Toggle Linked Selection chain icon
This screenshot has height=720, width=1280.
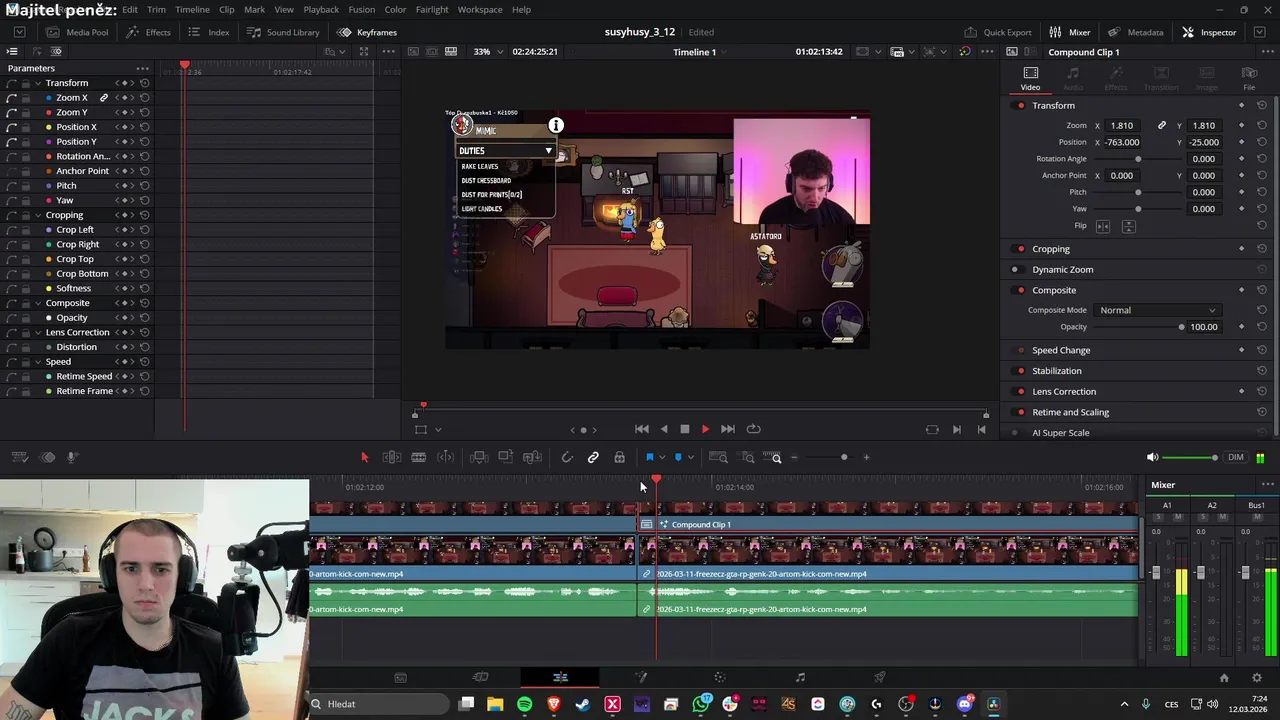[x=593, y=457]
